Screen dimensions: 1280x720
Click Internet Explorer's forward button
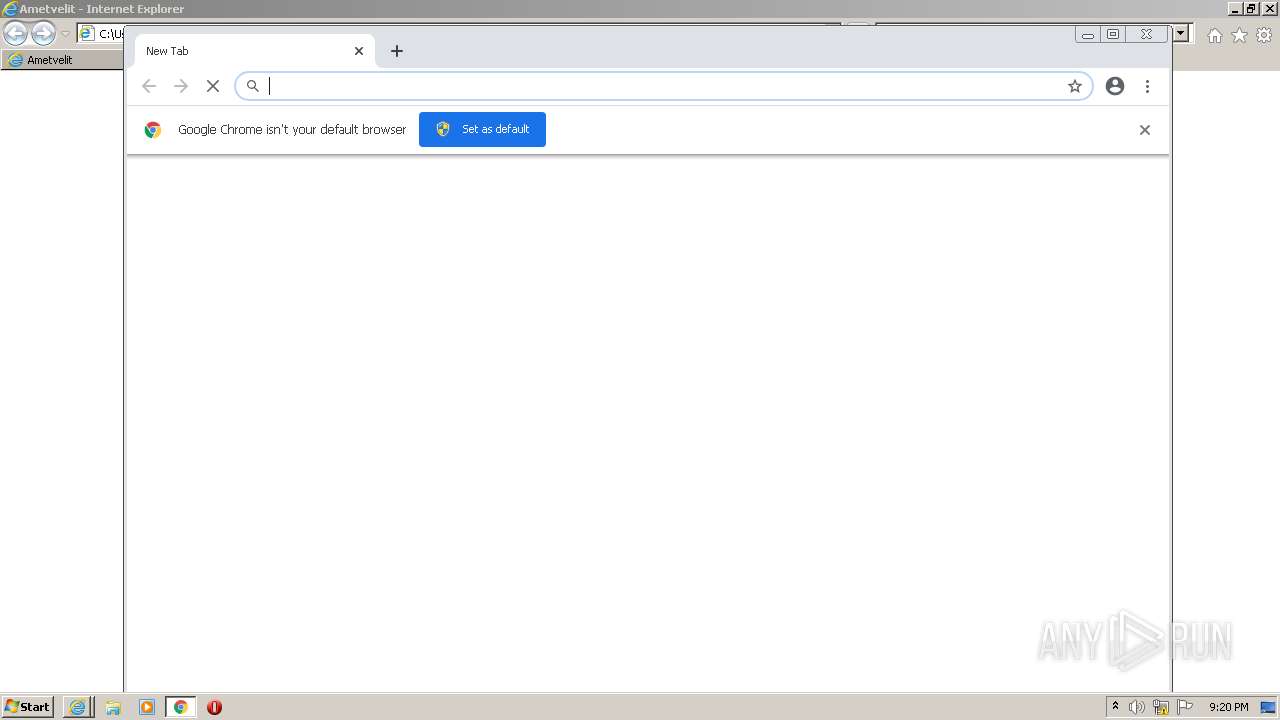pos(43,33)
